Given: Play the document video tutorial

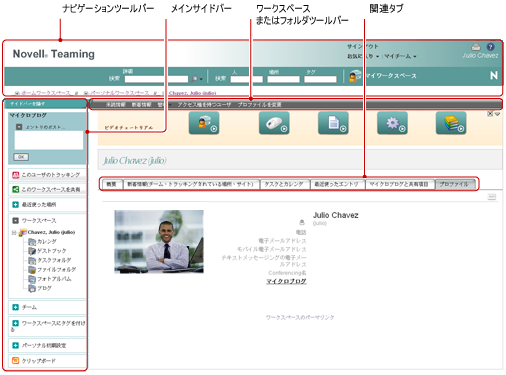Looking at the screenshot, I should click(333, 123).
